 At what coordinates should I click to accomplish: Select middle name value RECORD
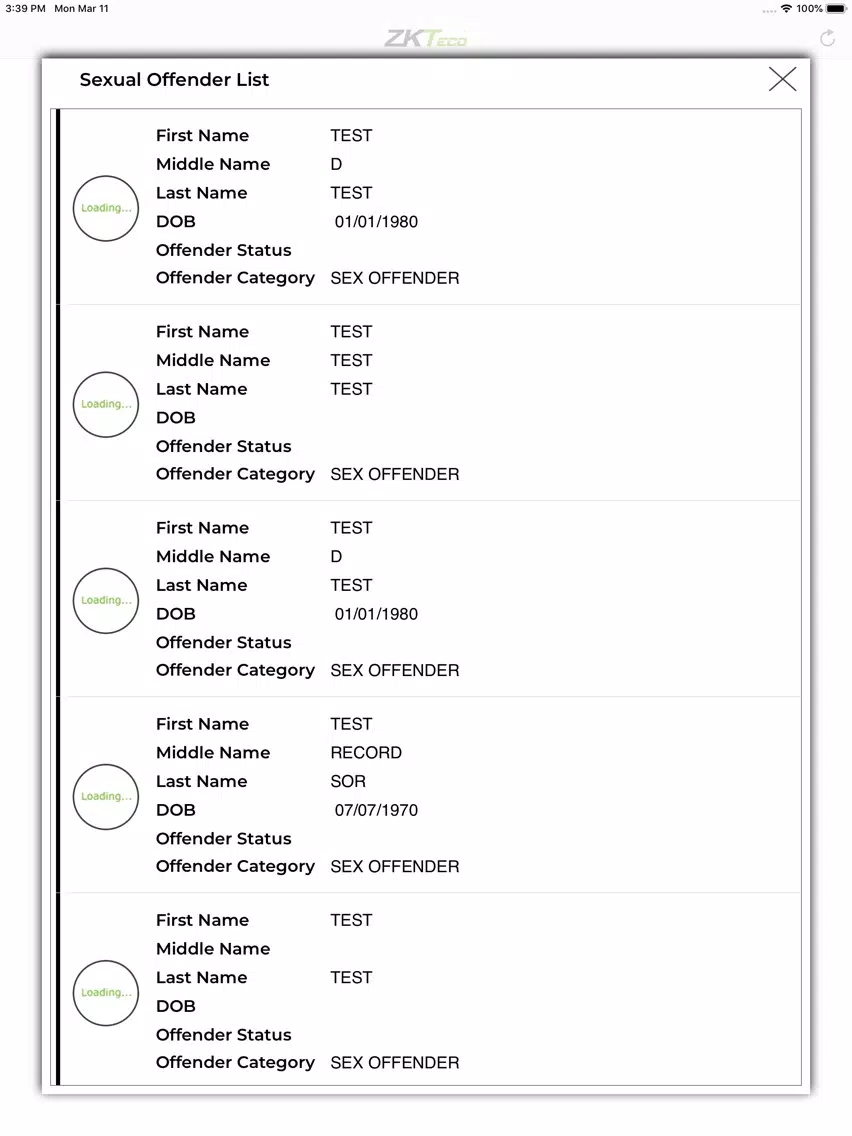366,753
